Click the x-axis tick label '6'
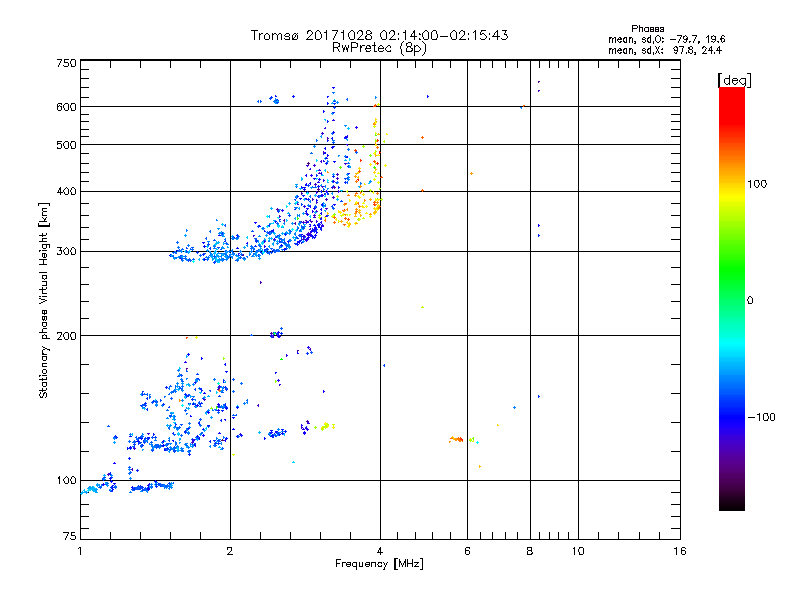 pyautogui.click(x=467, y=551)
